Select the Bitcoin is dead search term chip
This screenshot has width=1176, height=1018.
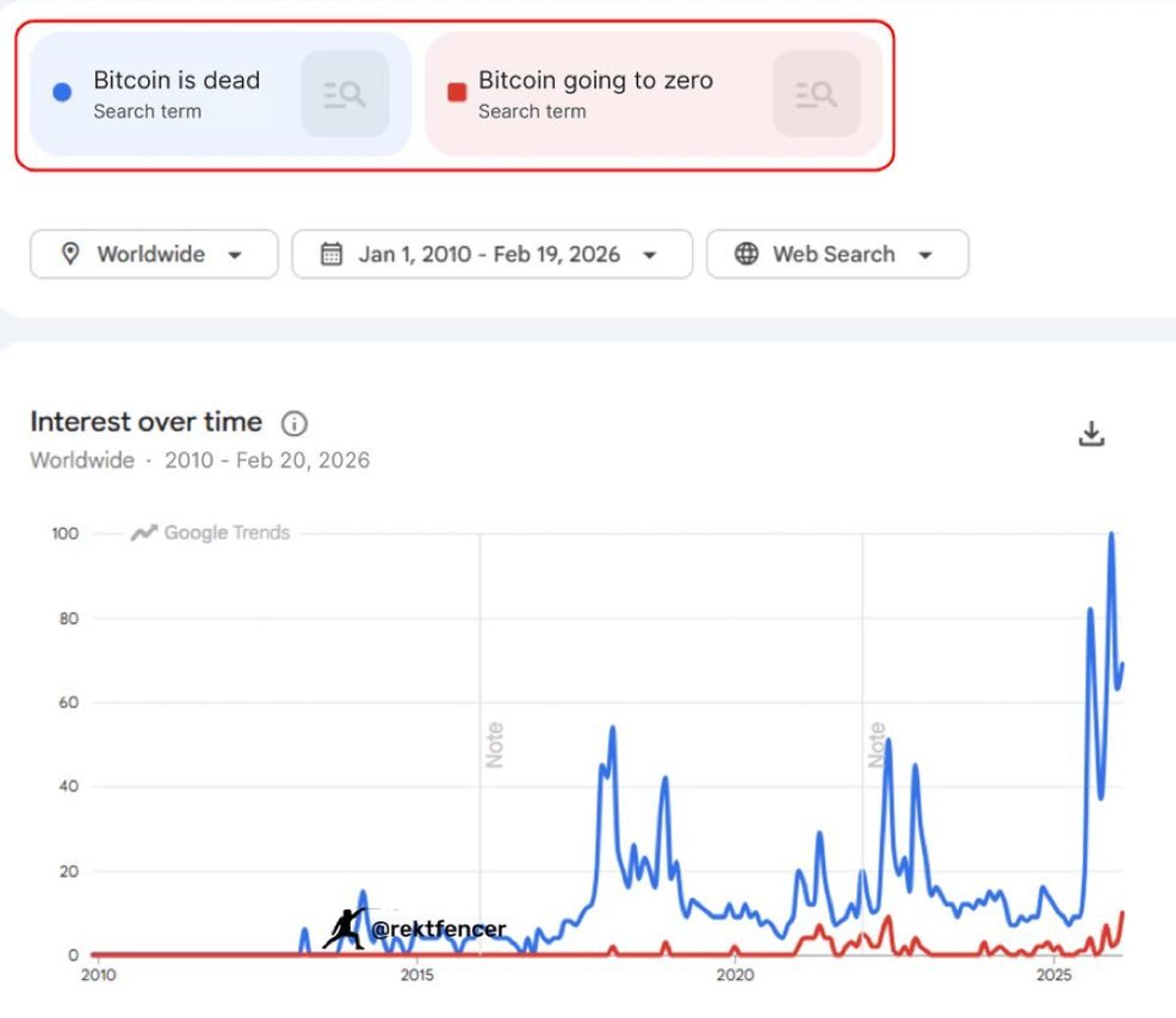point(176,93)
